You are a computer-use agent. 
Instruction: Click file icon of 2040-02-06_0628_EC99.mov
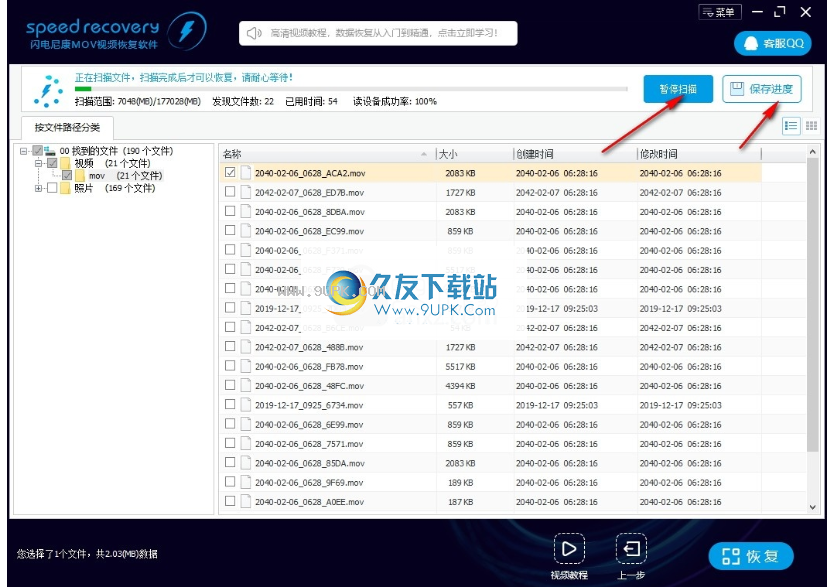(246, 231)
